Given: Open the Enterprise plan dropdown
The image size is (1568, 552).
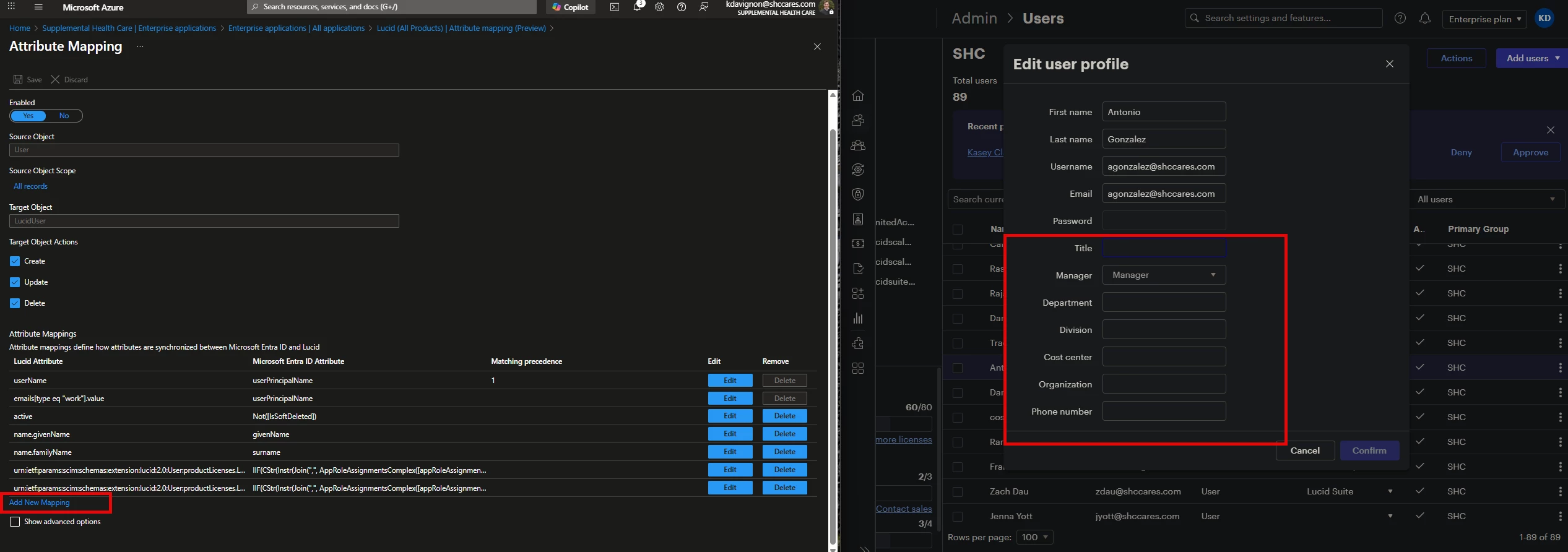Looking at the screenshot, I should click(1485, 19).
